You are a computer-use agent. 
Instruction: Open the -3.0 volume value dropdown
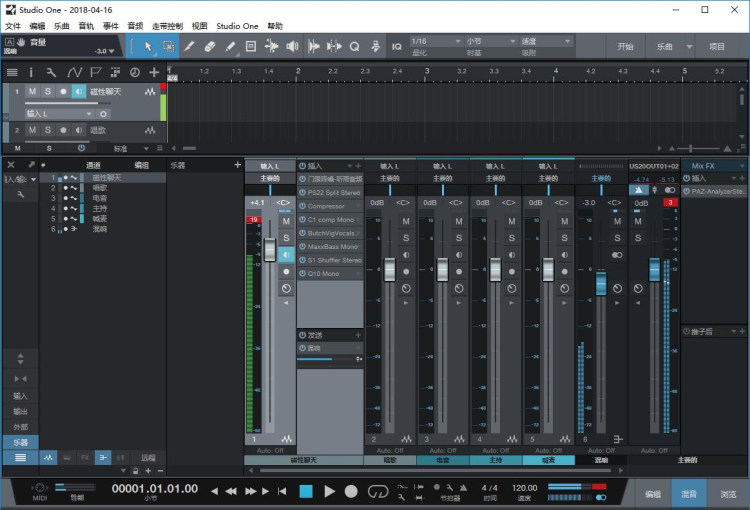pos(105,51)
